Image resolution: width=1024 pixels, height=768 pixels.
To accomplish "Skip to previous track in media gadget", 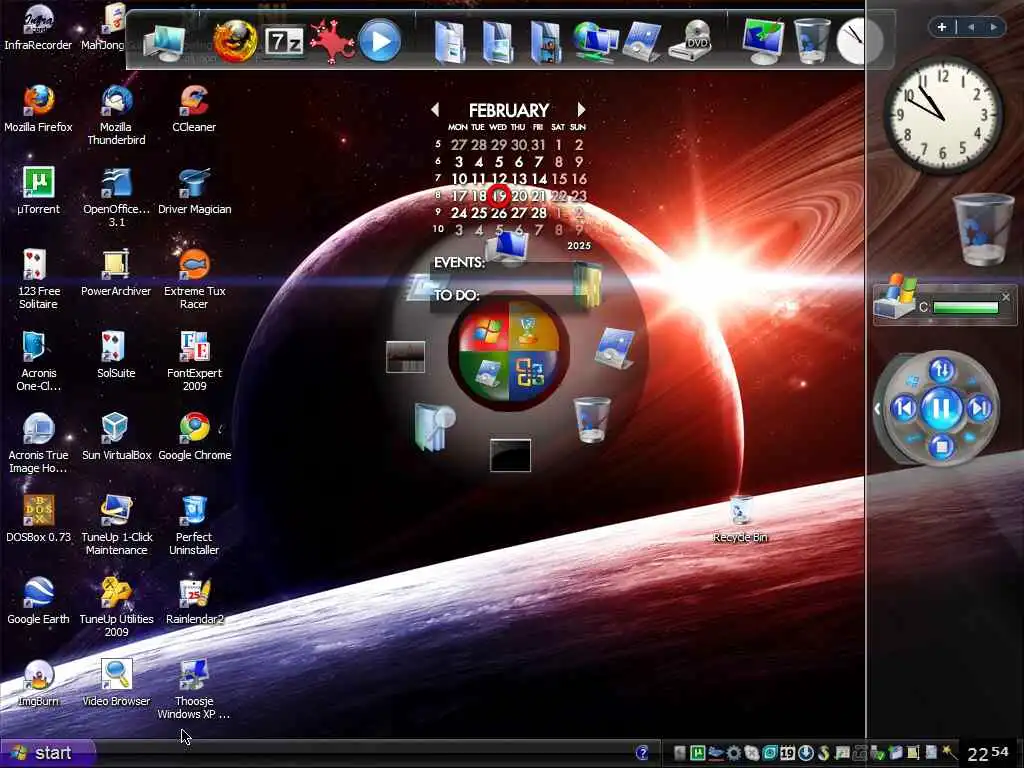I will (904, 409).
